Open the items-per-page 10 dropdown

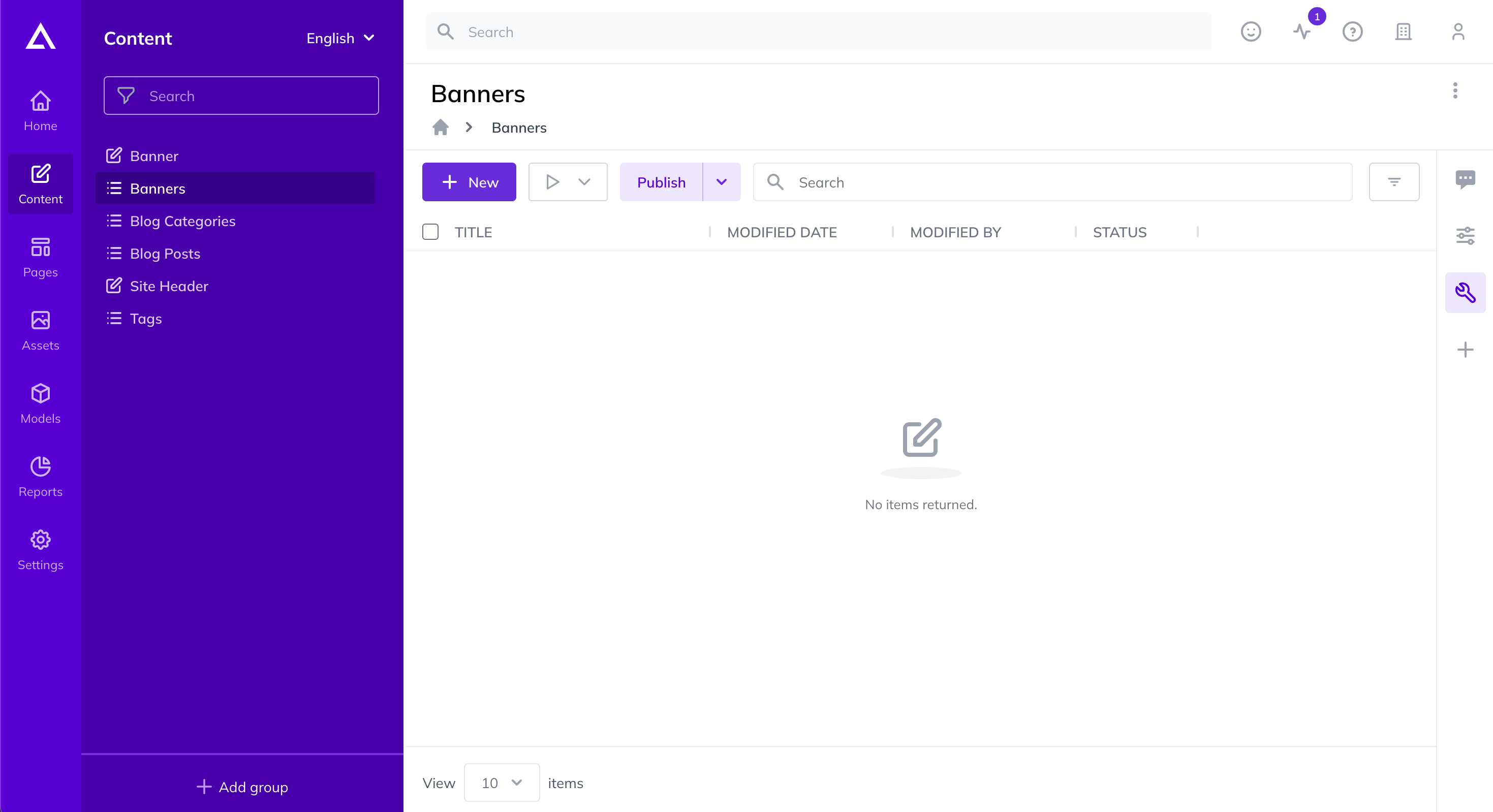502,783
